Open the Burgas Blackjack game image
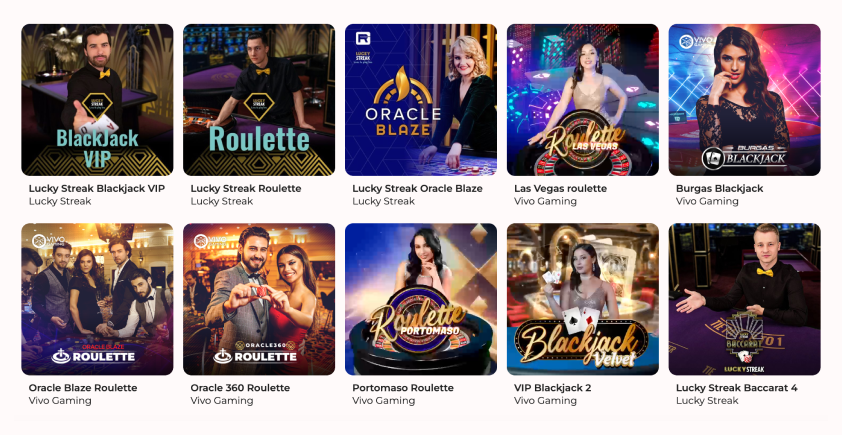The image size is (842, 435). coord(744,100)
